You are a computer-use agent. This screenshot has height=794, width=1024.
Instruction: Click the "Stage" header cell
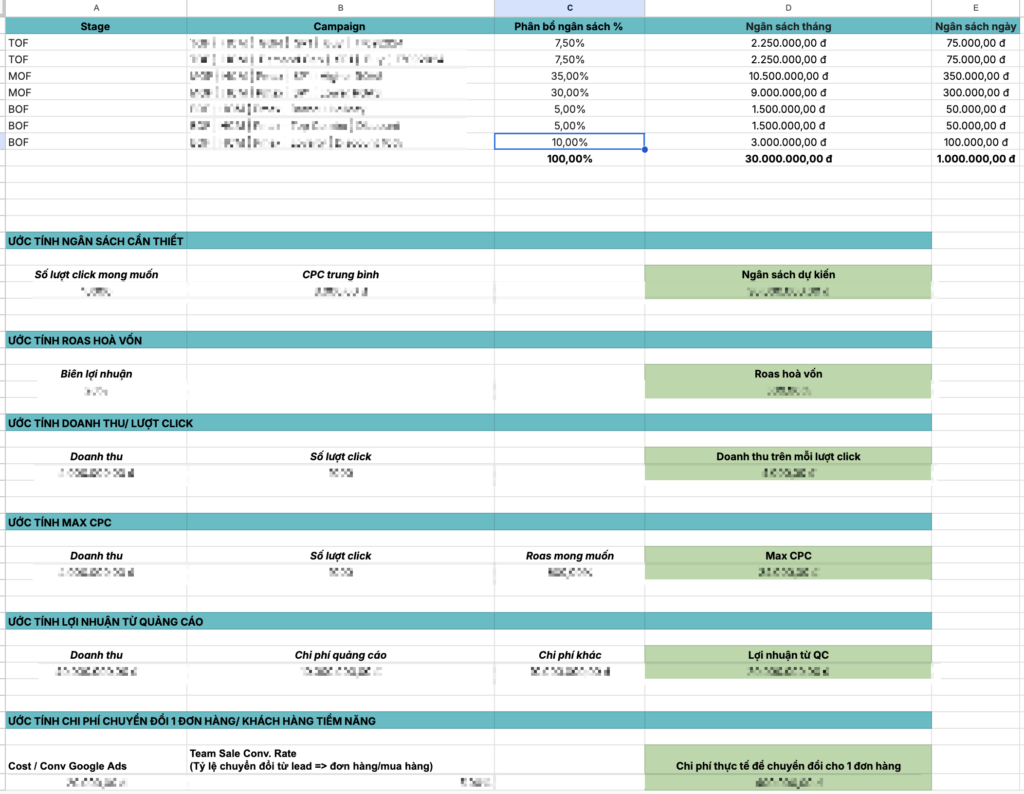(x=96, y=26)
